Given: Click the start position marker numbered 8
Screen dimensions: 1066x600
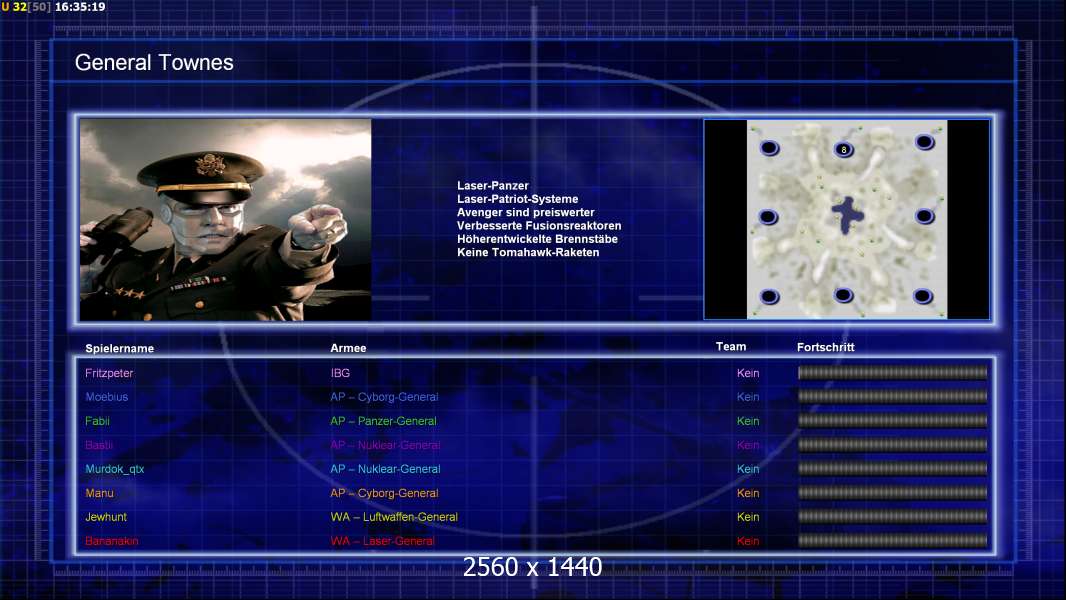Looking at the screenshot, I should click(x=843, y=150).
